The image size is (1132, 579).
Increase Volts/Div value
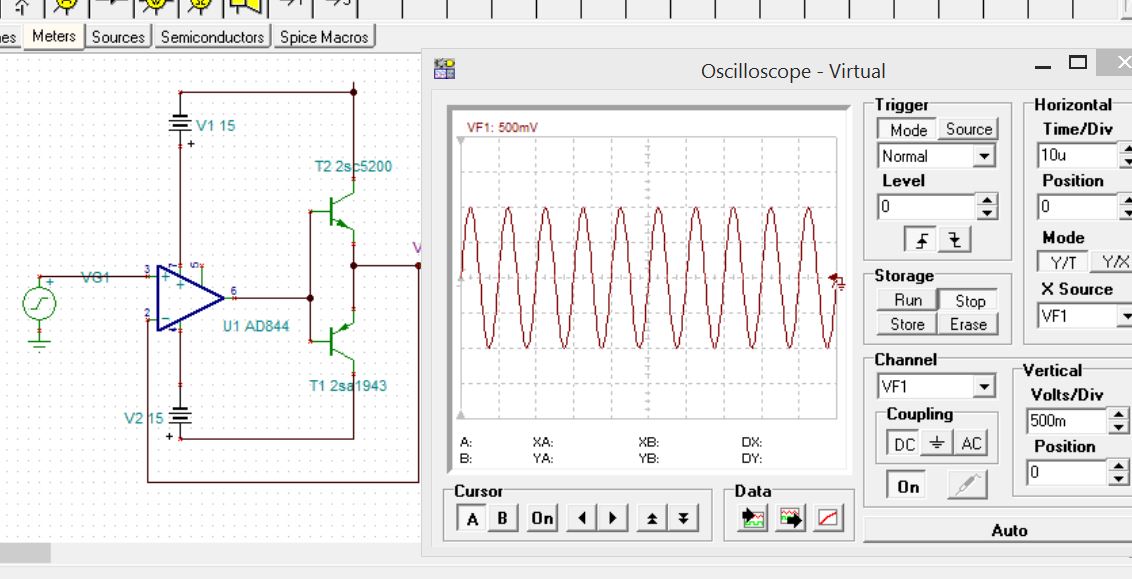point(1118,415)
